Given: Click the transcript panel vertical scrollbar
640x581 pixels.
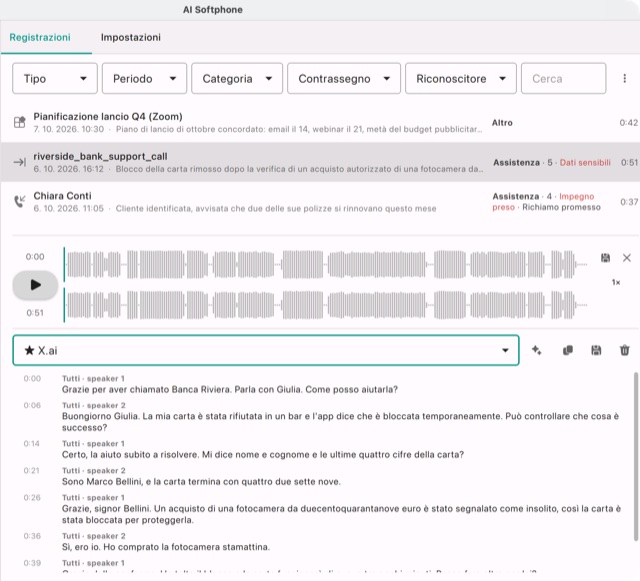Looking at the screenshot, I should tap(636, 455).
